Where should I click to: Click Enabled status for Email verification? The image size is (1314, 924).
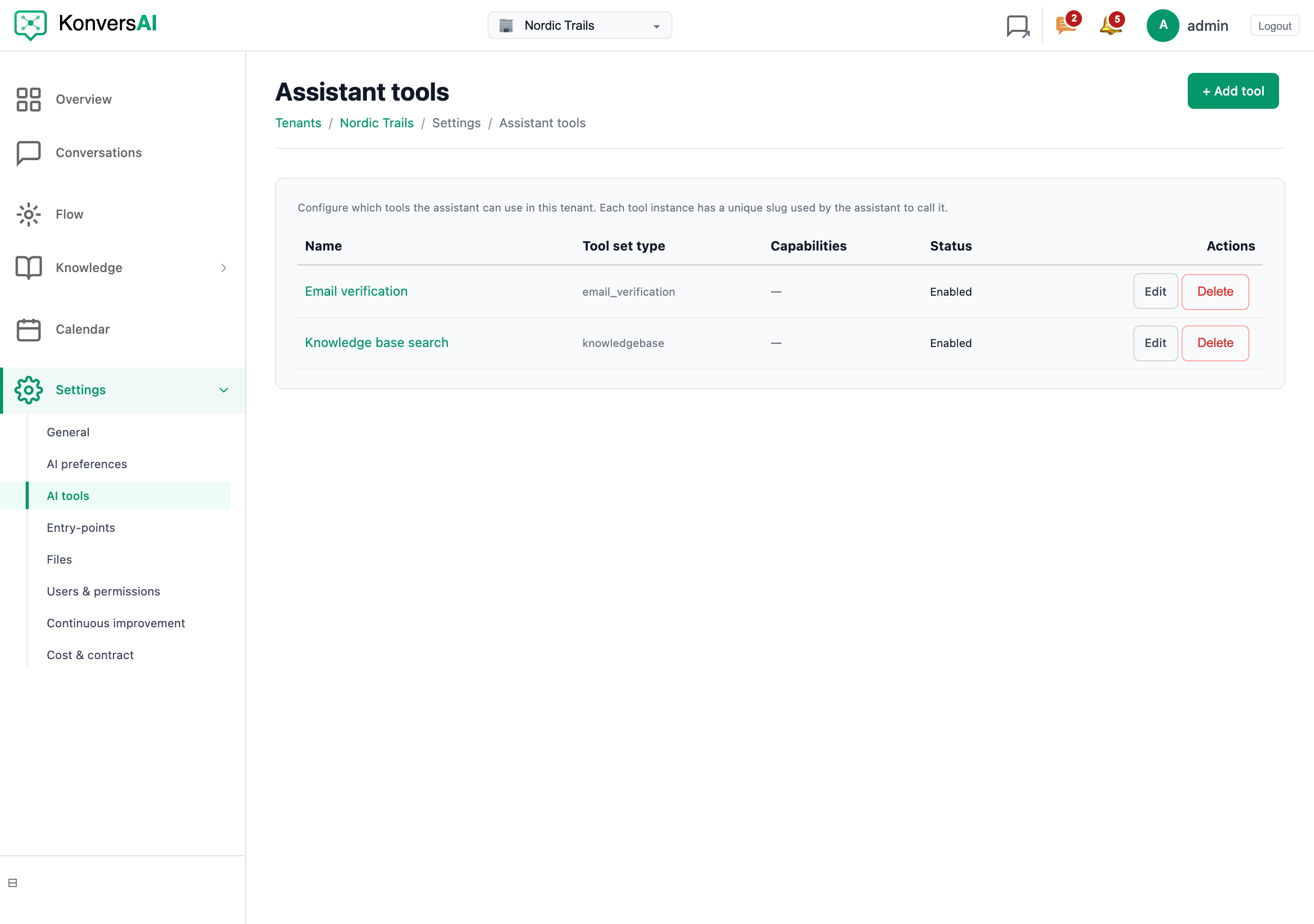(x=951, y=292)
